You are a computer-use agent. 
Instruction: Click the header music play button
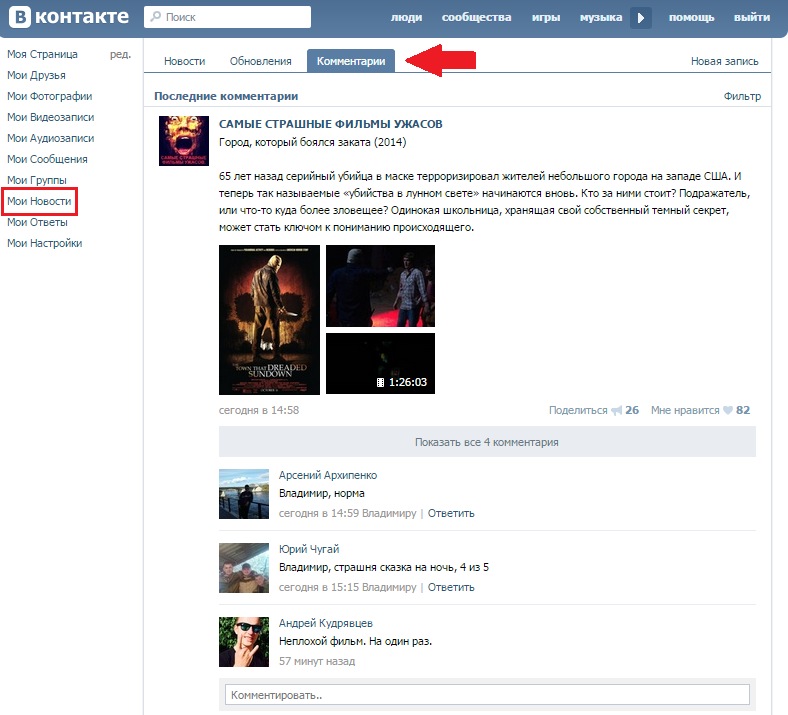641,18
